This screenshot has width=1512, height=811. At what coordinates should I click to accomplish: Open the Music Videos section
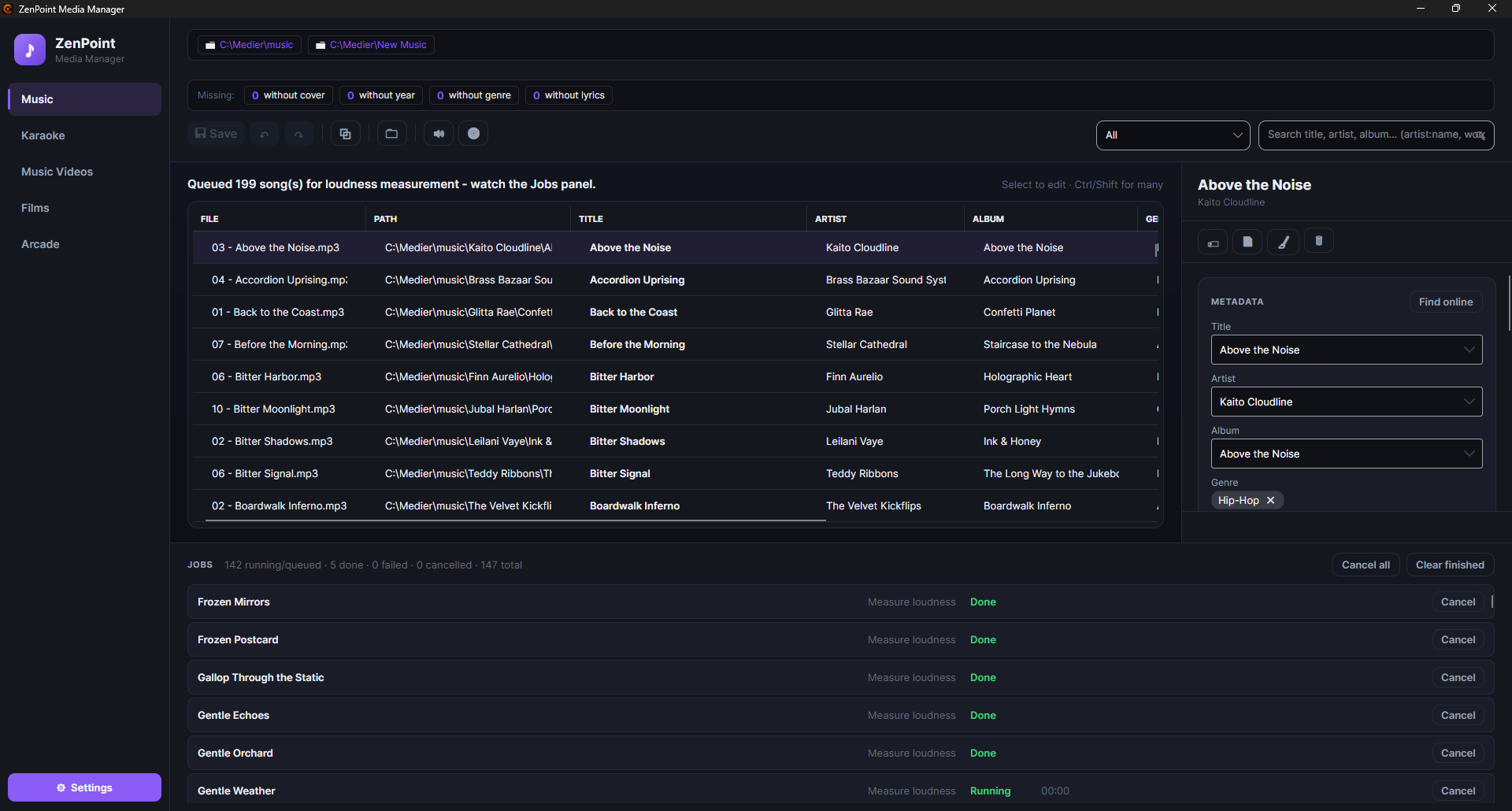(x=84, y=172)
